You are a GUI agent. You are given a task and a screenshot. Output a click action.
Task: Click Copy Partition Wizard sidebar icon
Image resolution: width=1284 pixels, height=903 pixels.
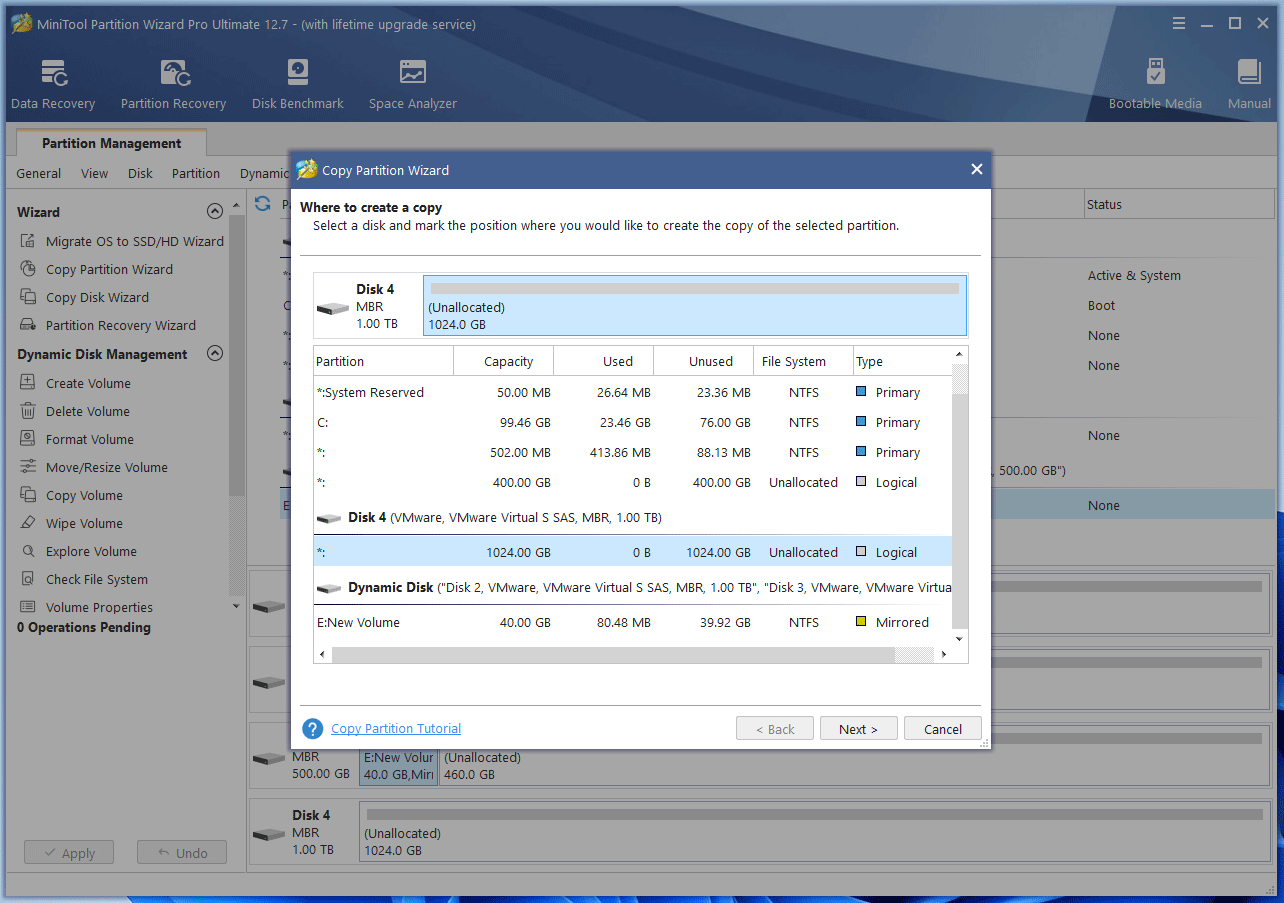(x=27, y=269)
